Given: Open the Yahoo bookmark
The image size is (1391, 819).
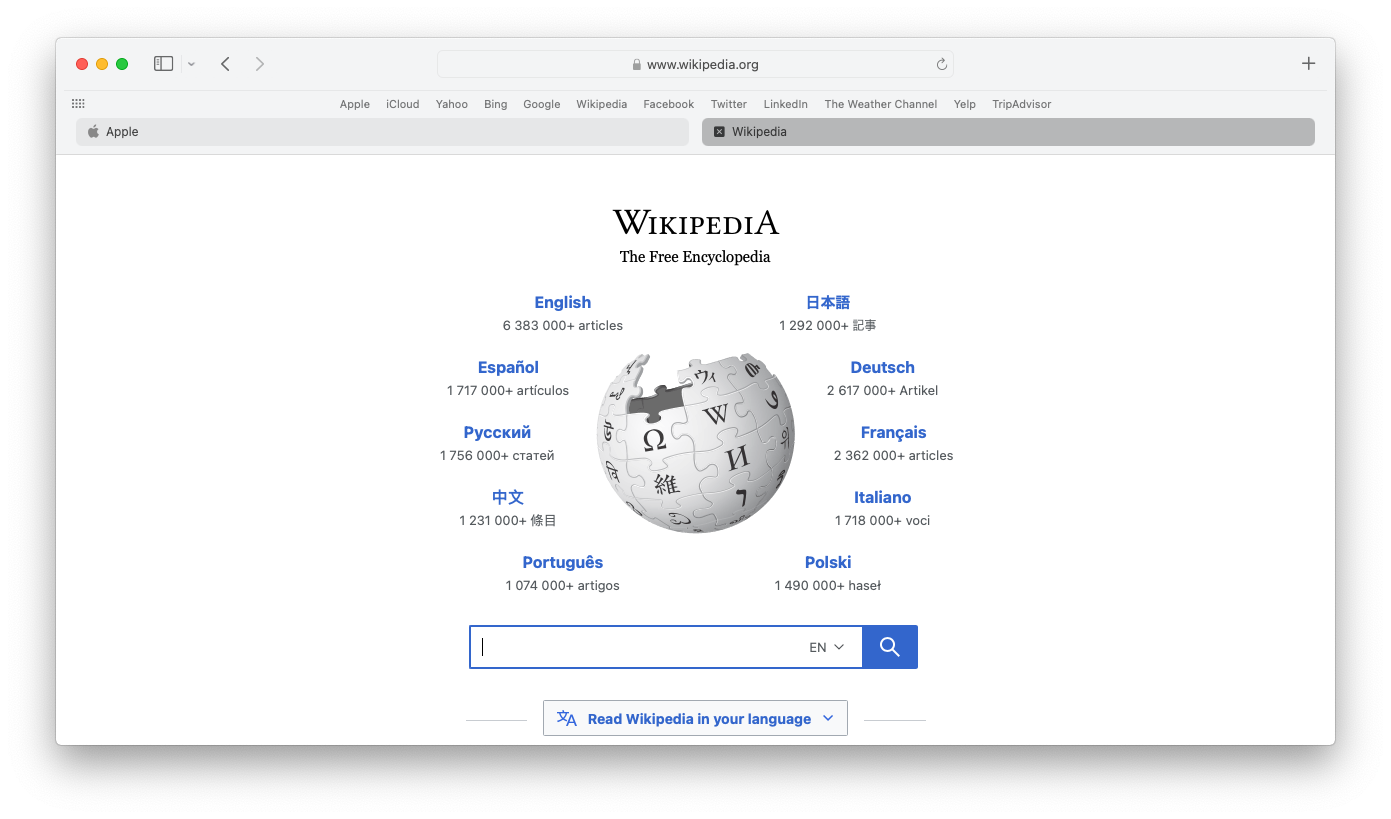Looking at the screenshot, I should coord(452,104).
